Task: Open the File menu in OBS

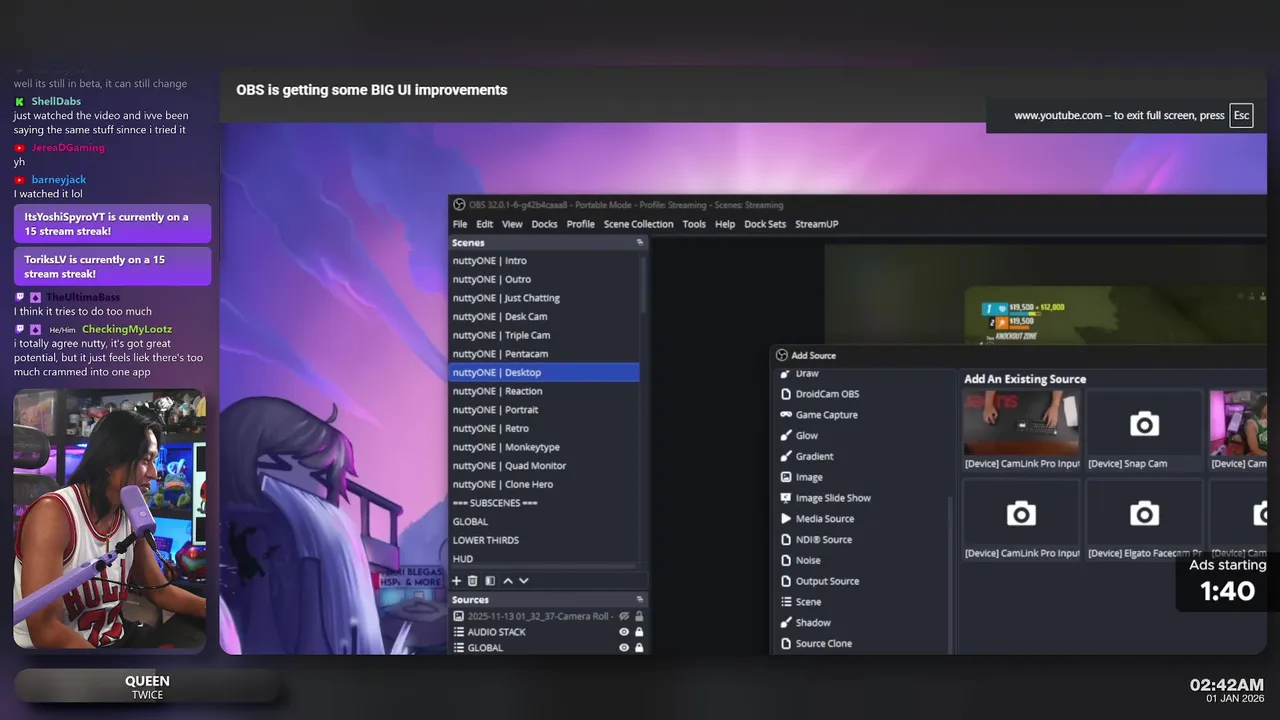Action: [x=460, y=224]
